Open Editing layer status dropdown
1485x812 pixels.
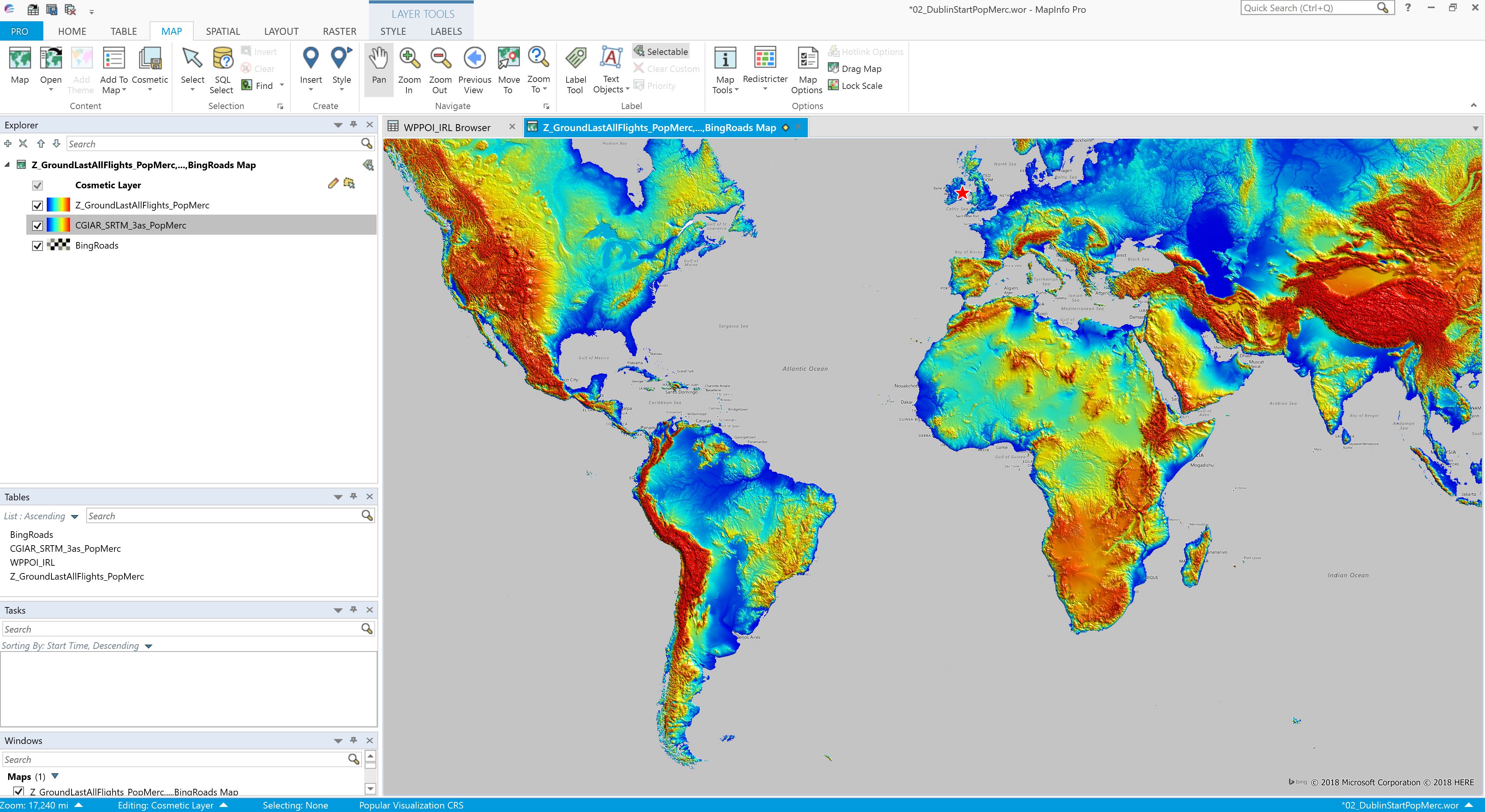pyautogui.click(x=224, y=805)
